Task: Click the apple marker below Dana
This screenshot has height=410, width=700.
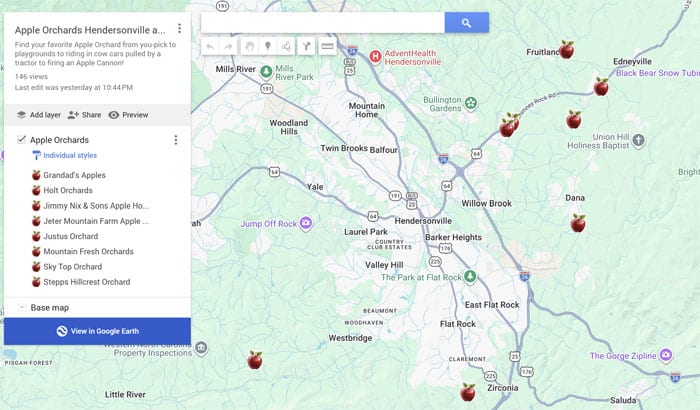Action: (x=578, y=223)
